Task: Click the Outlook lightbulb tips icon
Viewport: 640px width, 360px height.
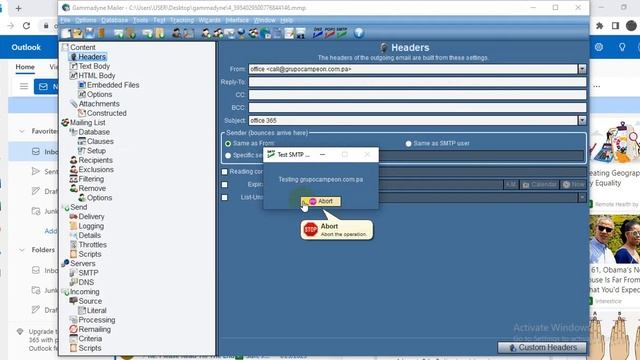Action: point(622,47)
